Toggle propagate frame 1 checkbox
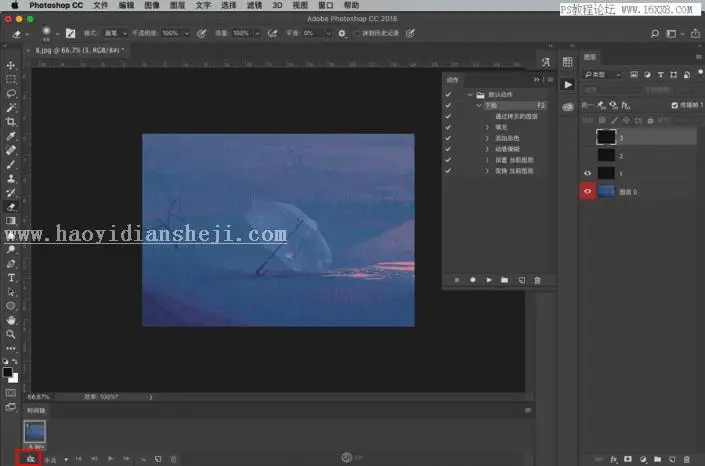 (674, 105)
